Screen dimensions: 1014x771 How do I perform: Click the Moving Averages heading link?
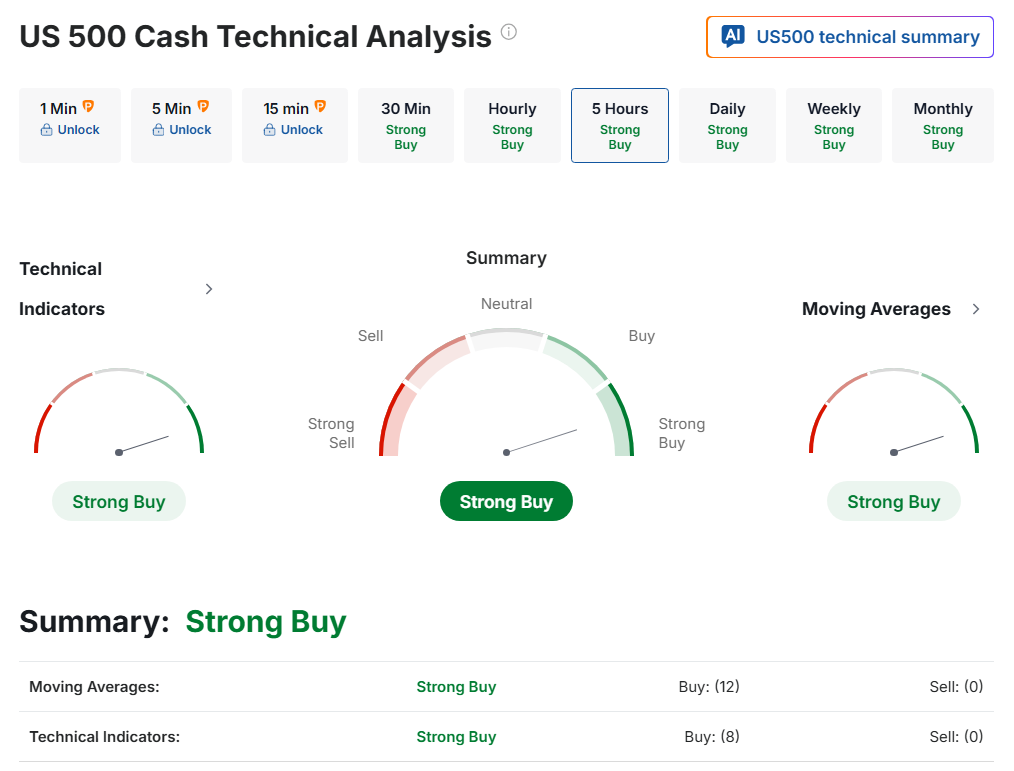876,309
